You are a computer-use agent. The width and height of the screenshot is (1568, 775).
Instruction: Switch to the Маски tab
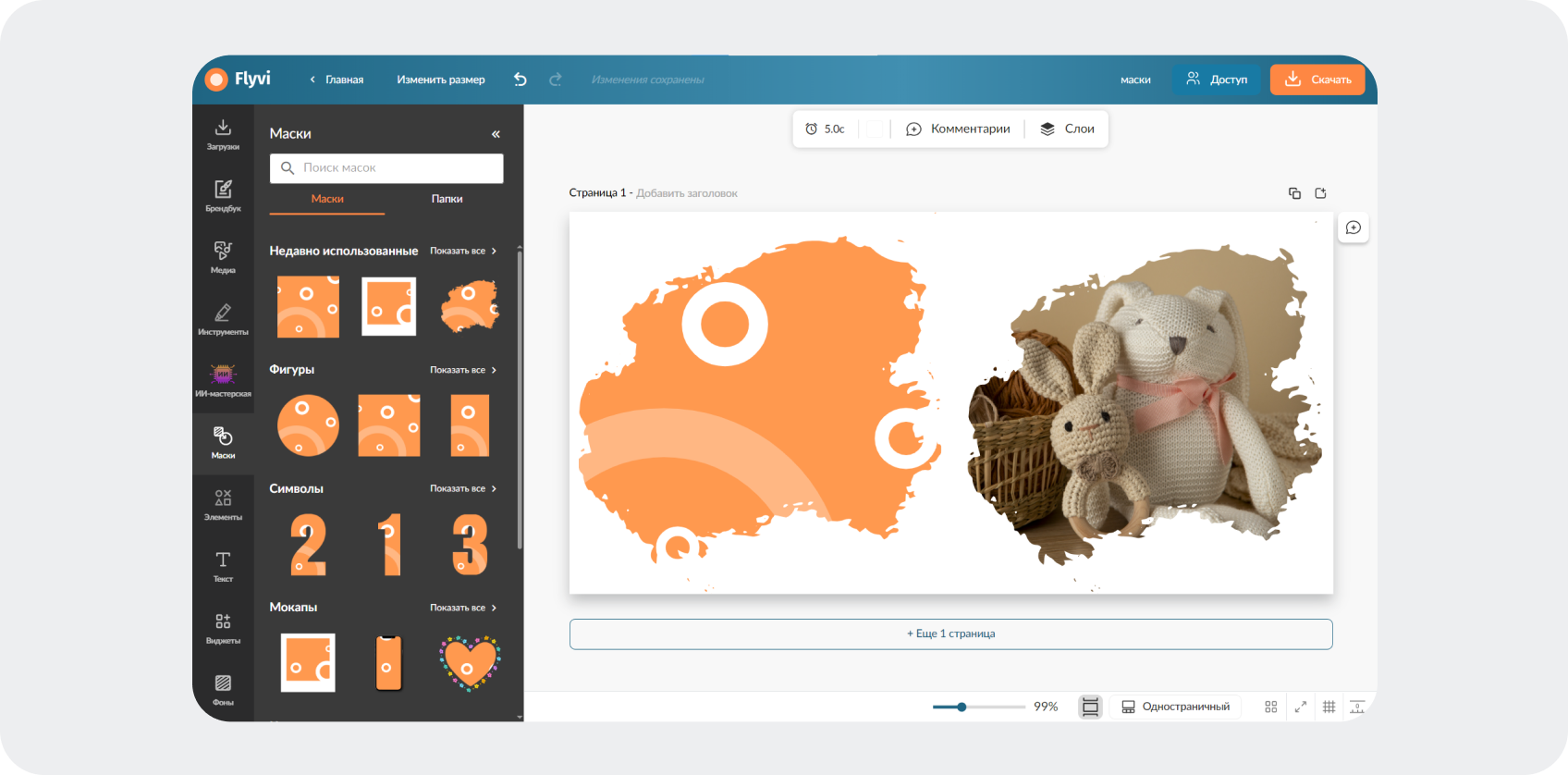click(327, 199)
